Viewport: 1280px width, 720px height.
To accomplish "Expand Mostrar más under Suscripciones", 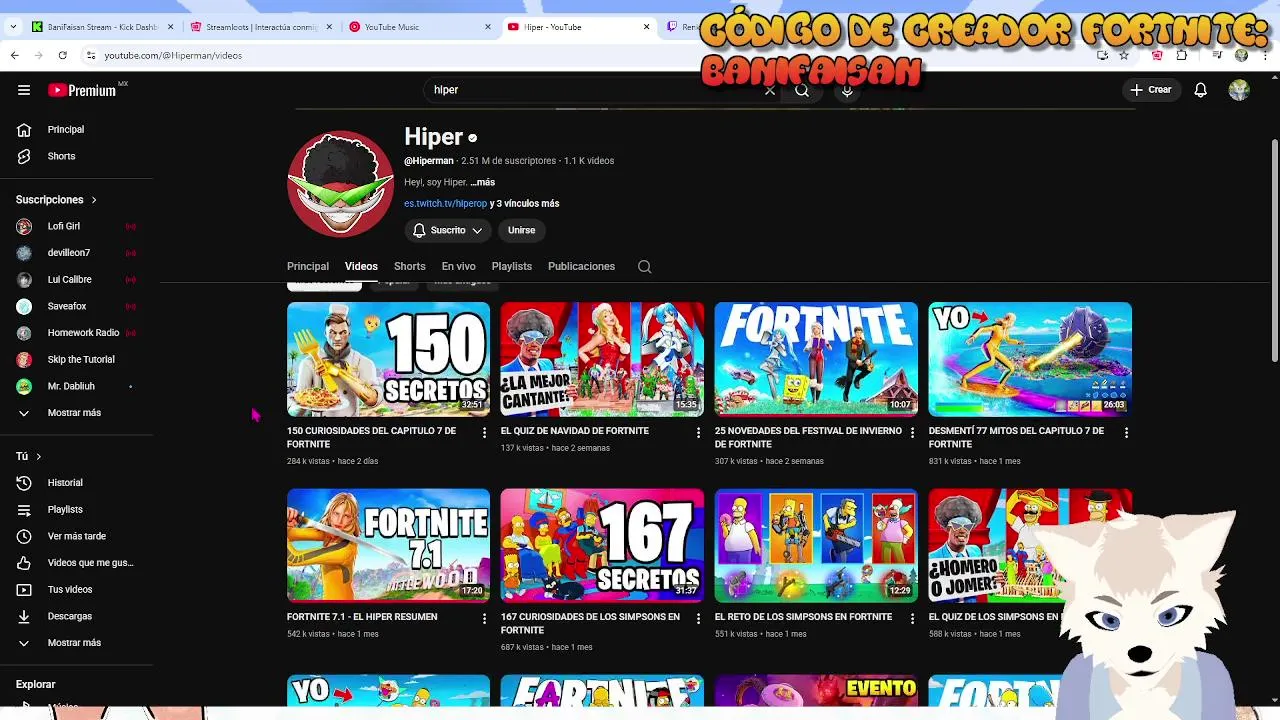I will tap(76, 413).
